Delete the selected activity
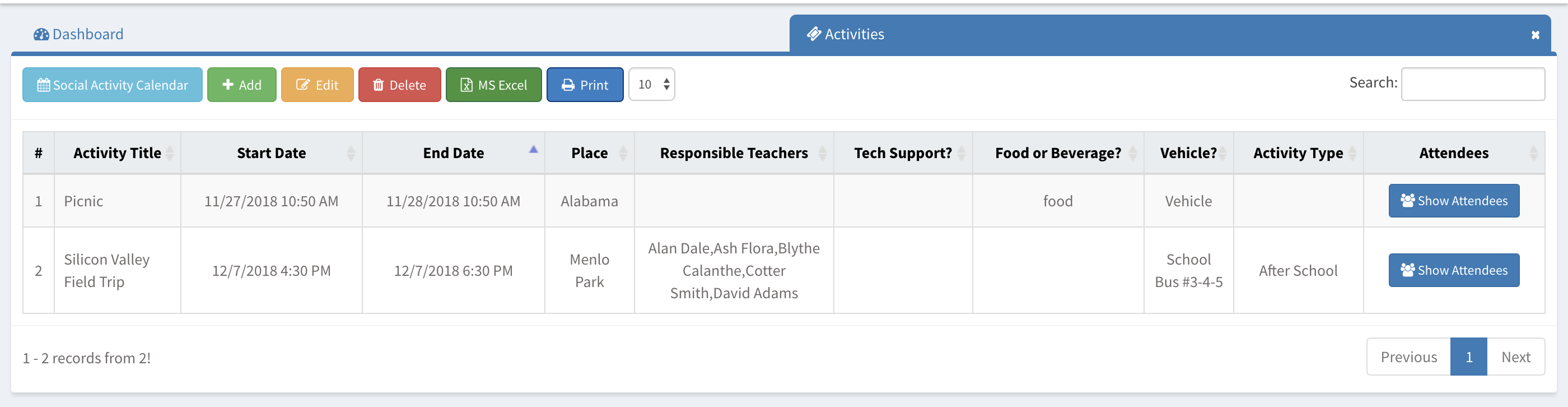 (x=399, y=85)
